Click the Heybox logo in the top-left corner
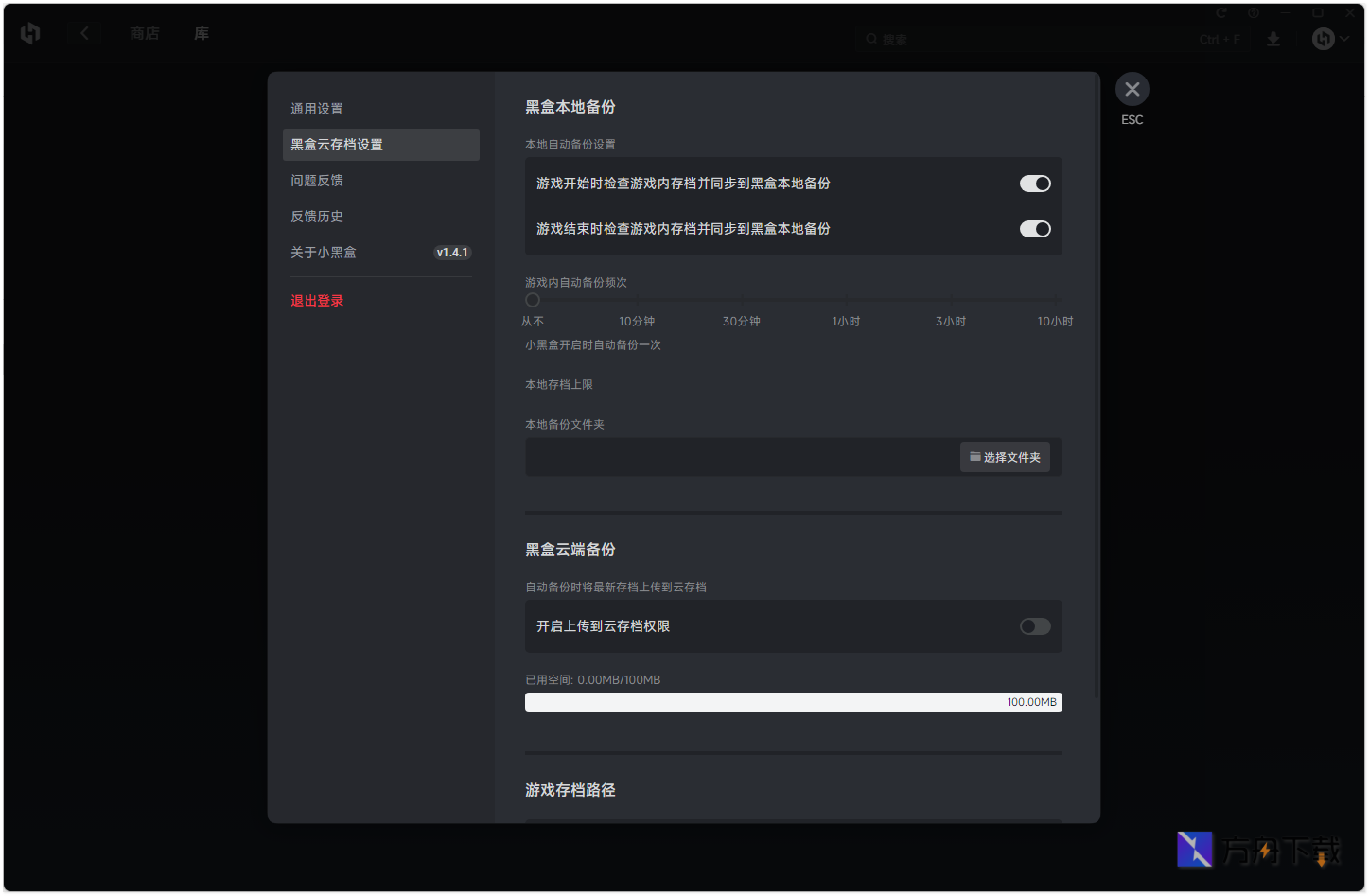The height and width of the screenshot is (896, 1369). coord(29,33)
